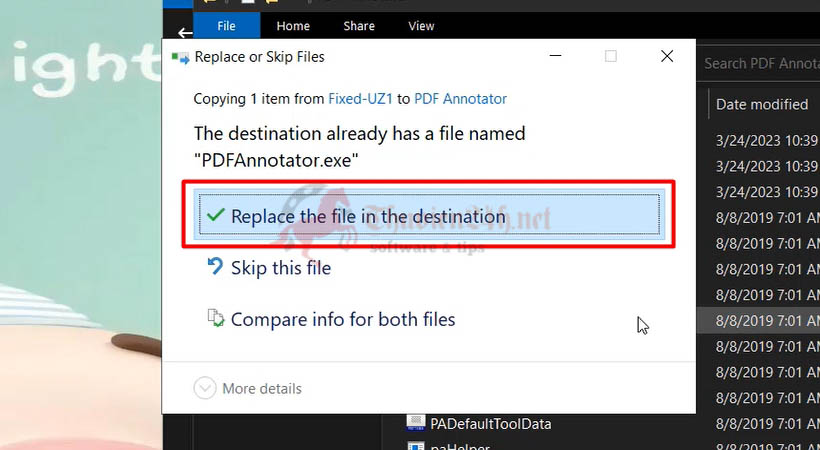
Task: Click the blue skip arrow icon
Action: (215, 266)
